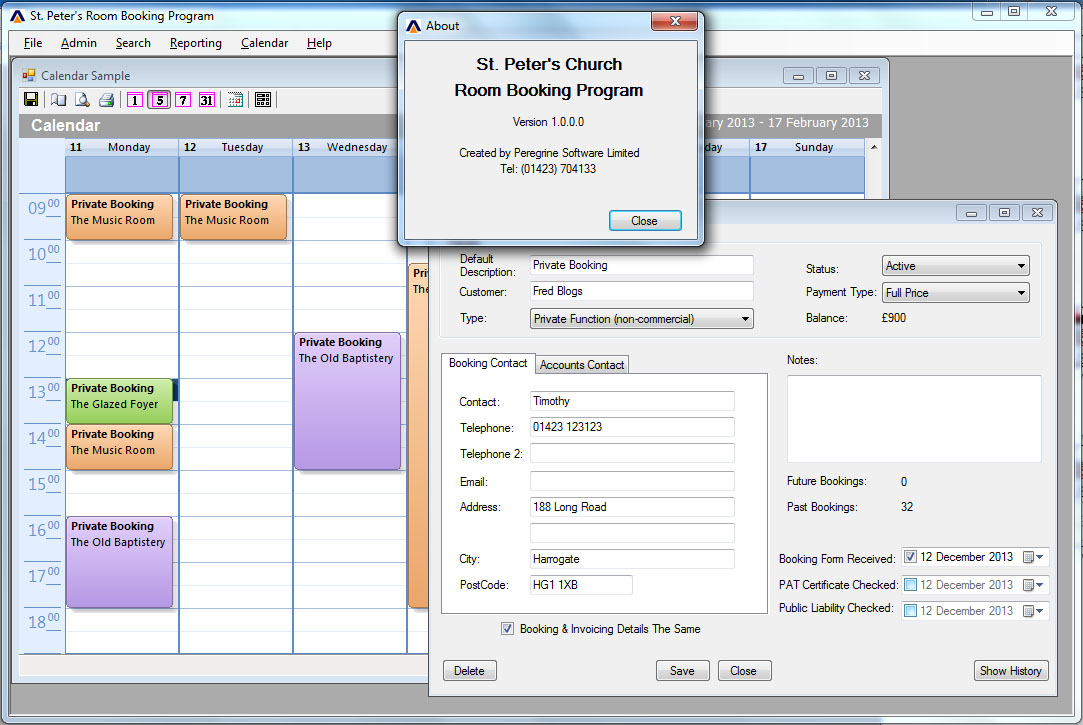The width and height of the screenshot is (1083, 725).
Task: Select Monday 09:00 Music Room booking
Action: pos(119,217)
